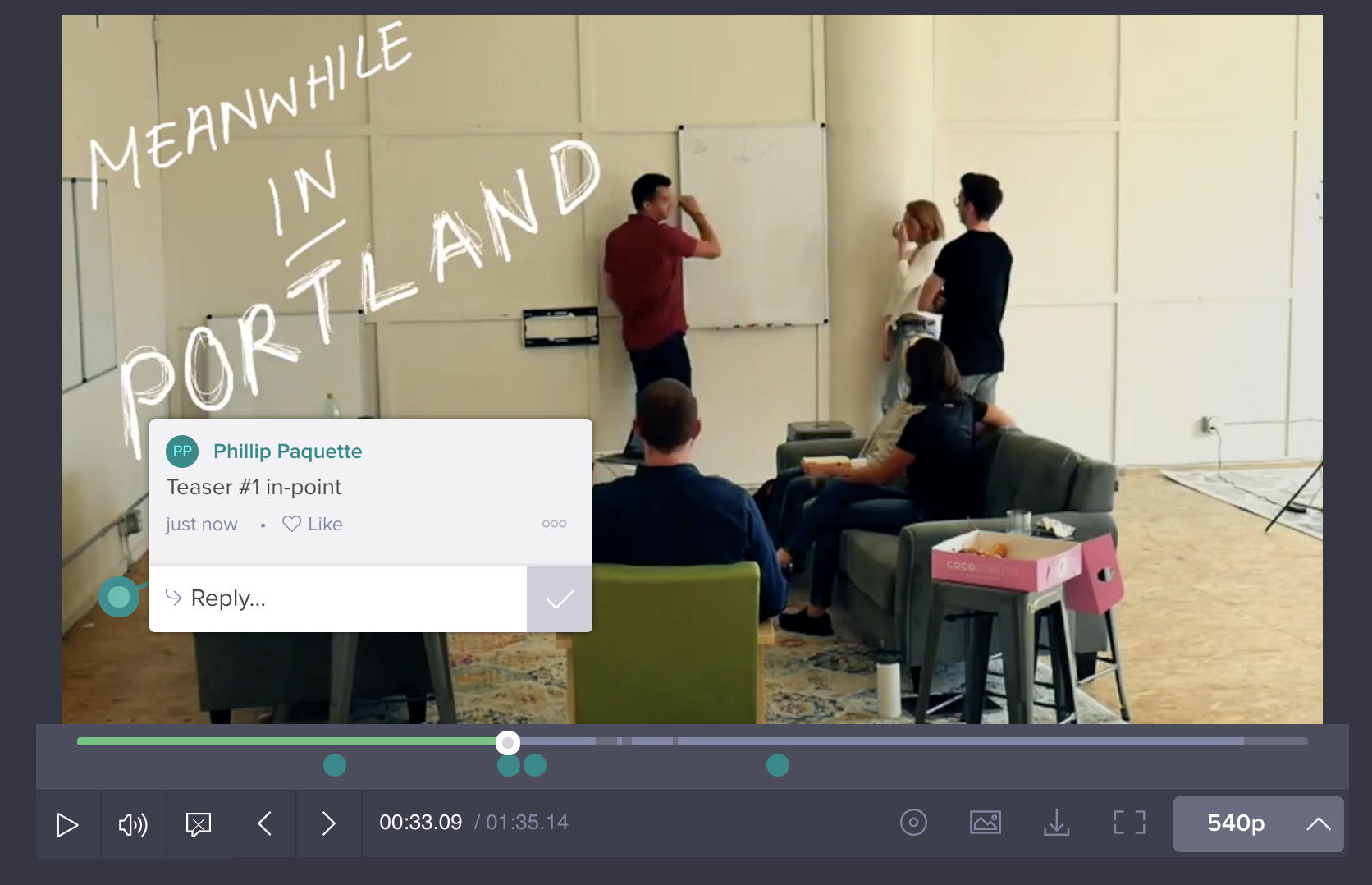Image resolution: width=1372 pixels, height=885 pixels.
Task: Select a teal comment dot below the timeline
Action: [335, 765]
